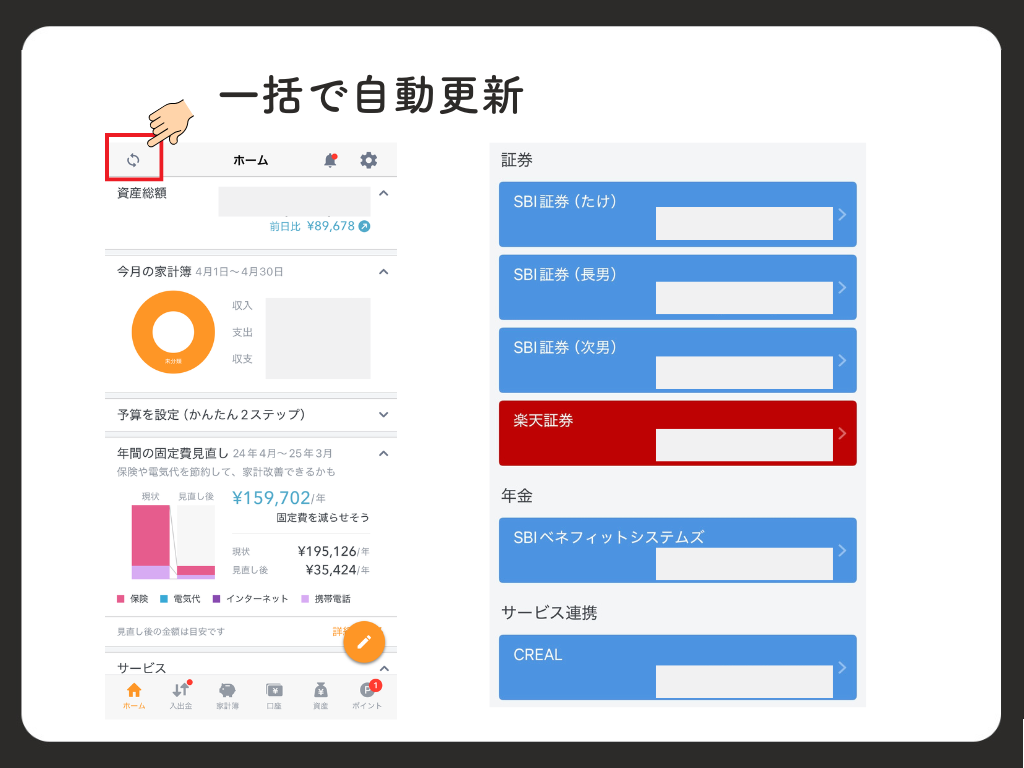
Task: Tap chevron on SBIベネフィットシステムズ row
Action: (842, 550)
